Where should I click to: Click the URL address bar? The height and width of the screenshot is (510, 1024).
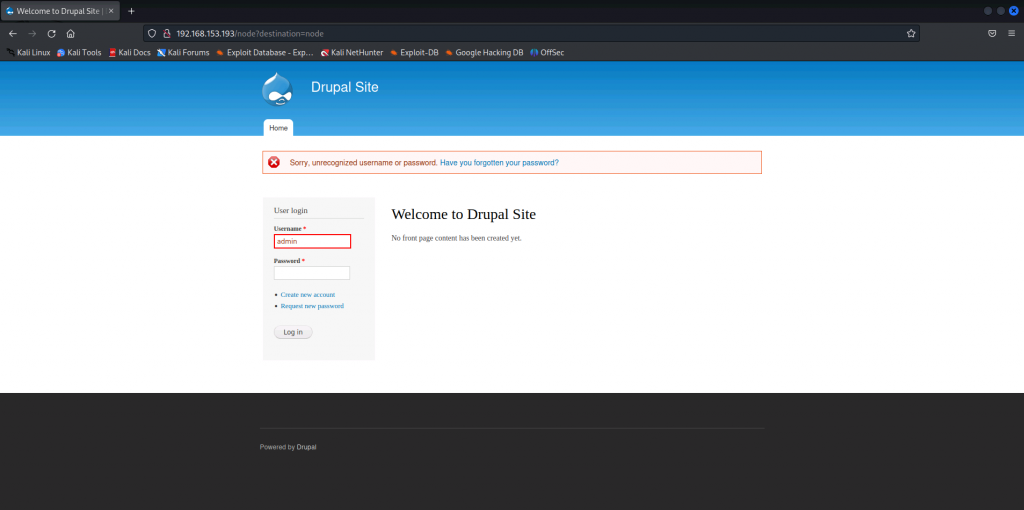(531, 33)
